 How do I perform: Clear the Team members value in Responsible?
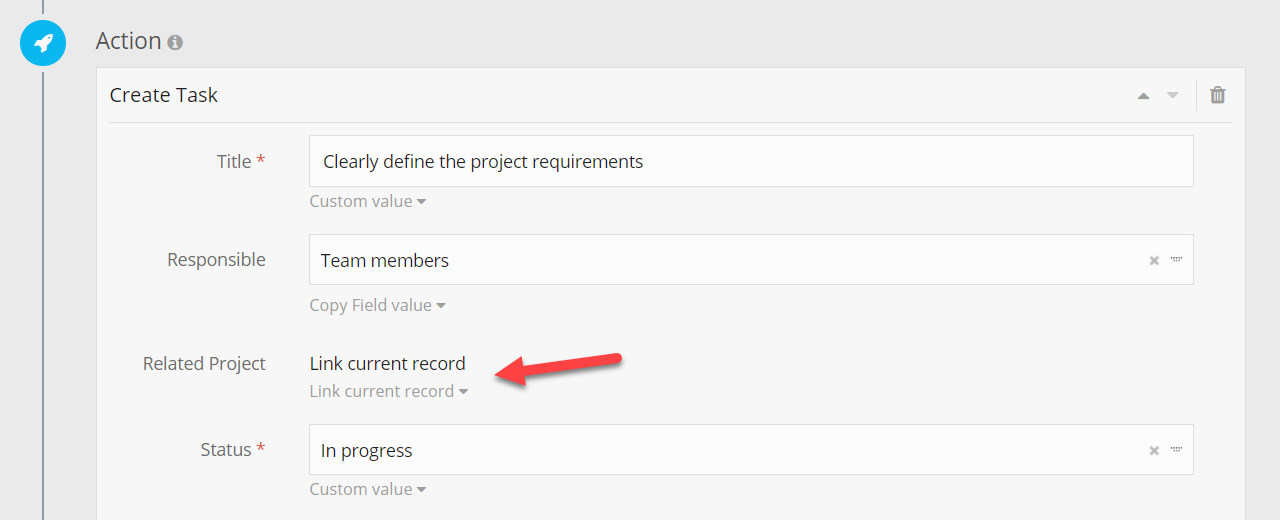coord(1154,260)
